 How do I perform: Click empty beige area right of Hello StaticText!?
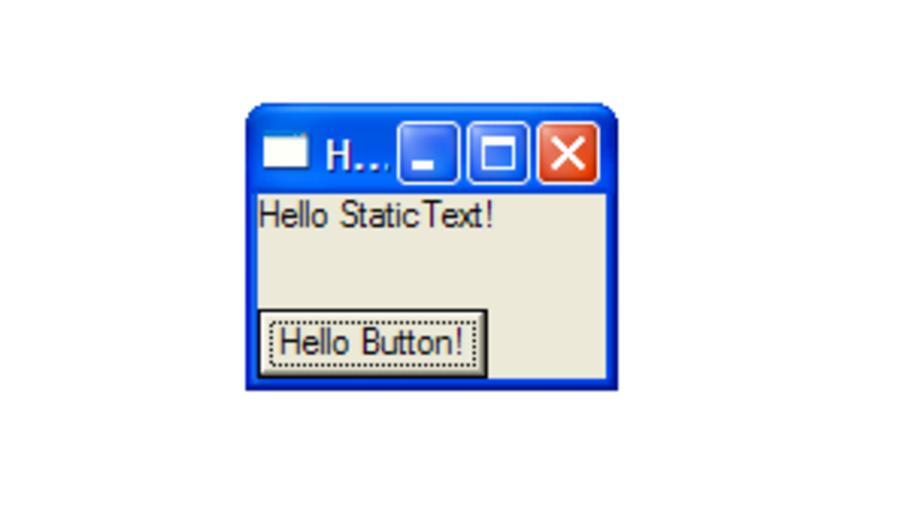click(x=550, y=215)
